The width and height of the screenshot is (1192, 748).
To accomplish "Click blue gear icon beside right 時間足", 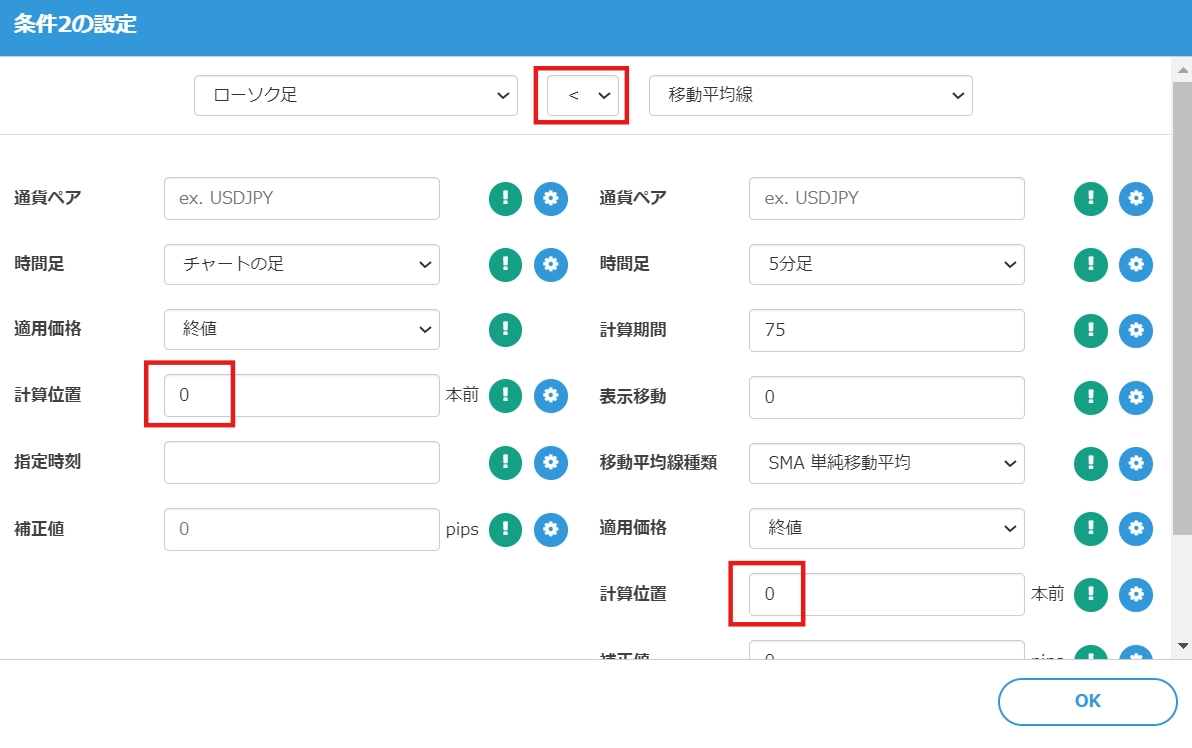I will tap(1135, 264).
